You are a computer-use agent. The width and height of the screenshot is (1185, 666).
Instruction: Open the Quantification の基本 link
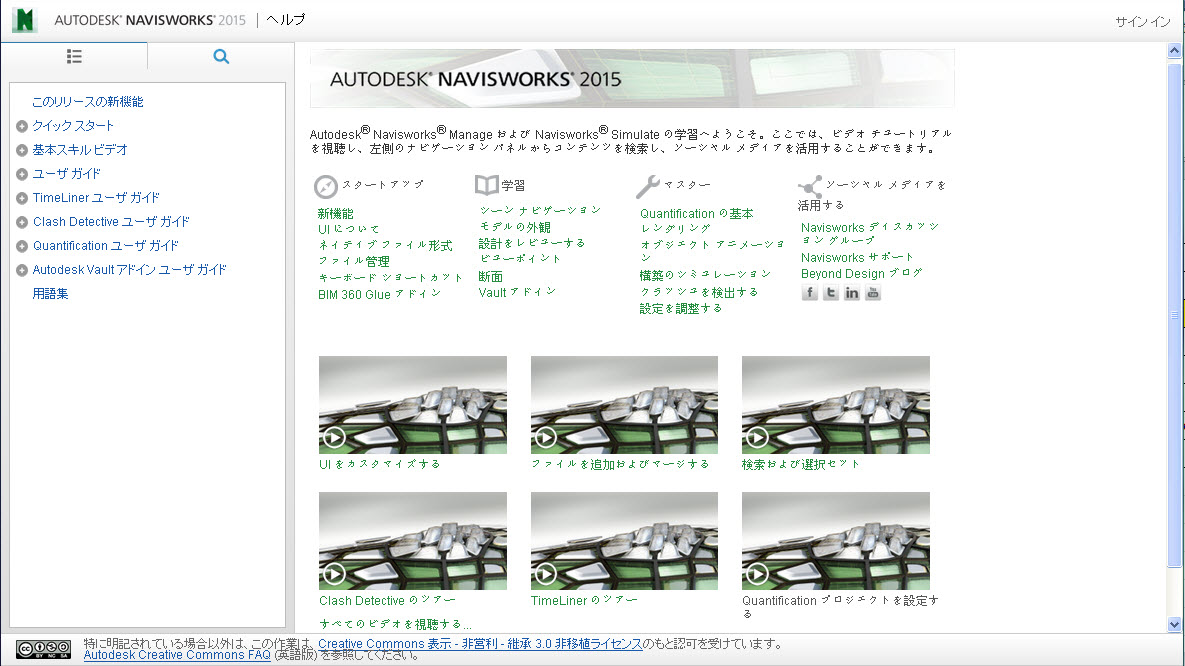(697, 214)
